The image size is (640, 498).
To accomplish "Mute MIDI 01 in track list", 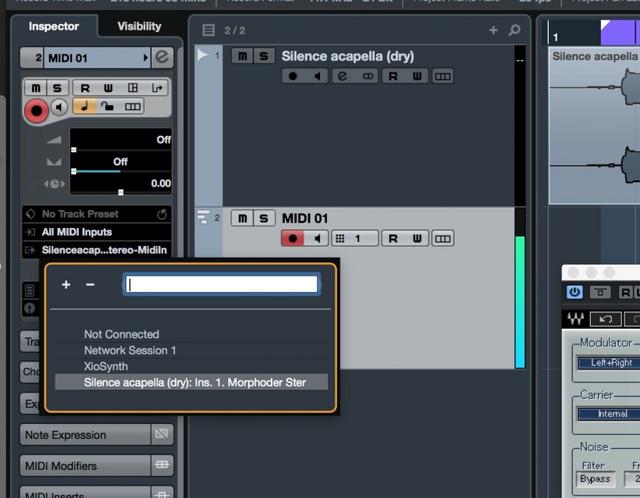I will 242,218.
